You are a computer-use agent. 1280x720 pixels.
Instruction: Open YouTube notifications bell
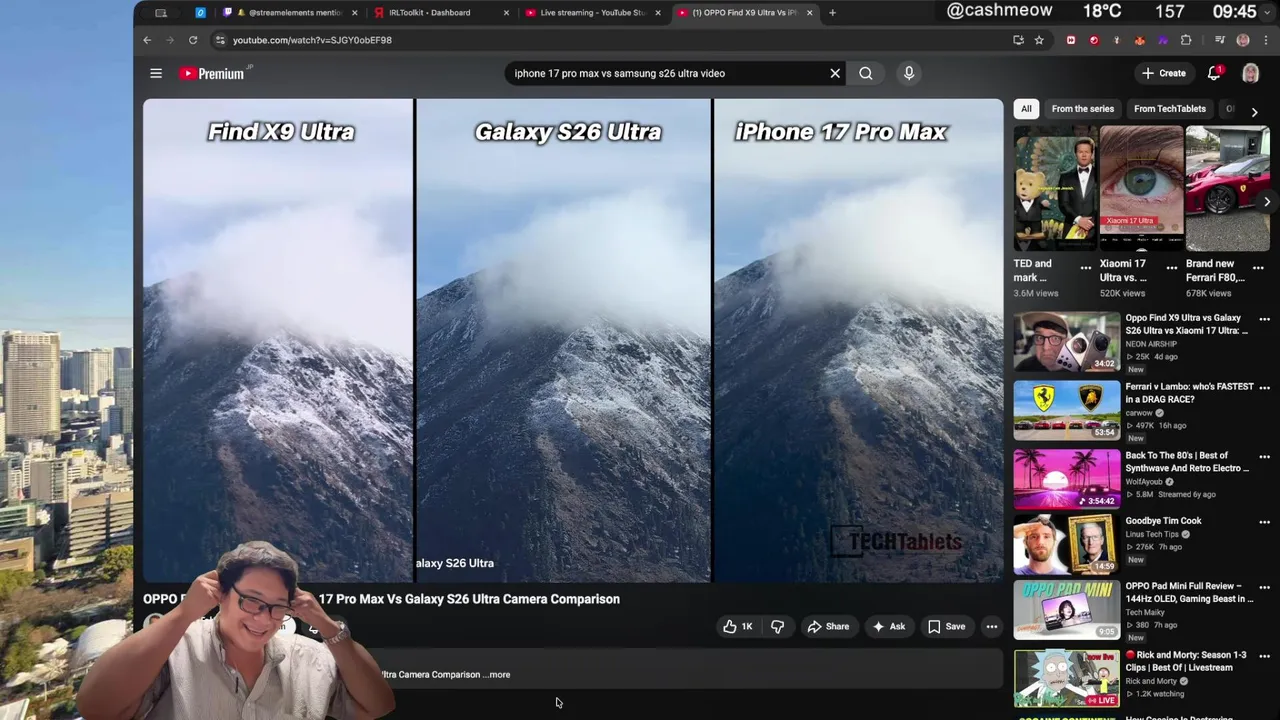pyautogui.click(x=1214, y=73)
